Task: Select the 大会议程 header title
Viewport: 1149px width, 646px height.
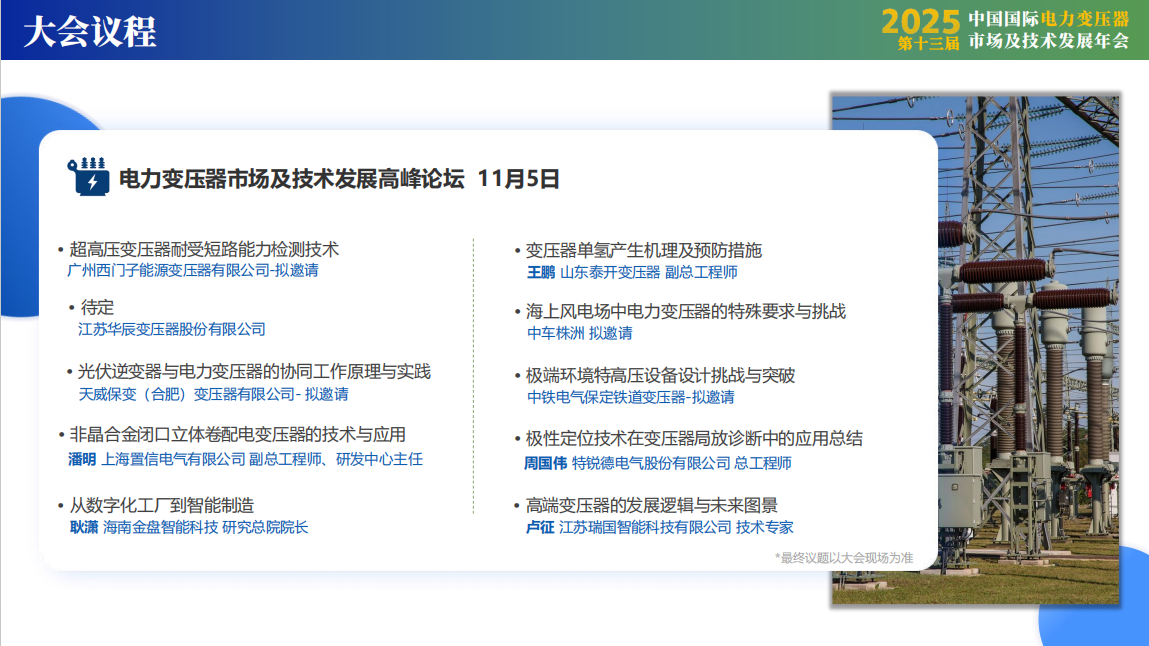Action: (89, 32)
